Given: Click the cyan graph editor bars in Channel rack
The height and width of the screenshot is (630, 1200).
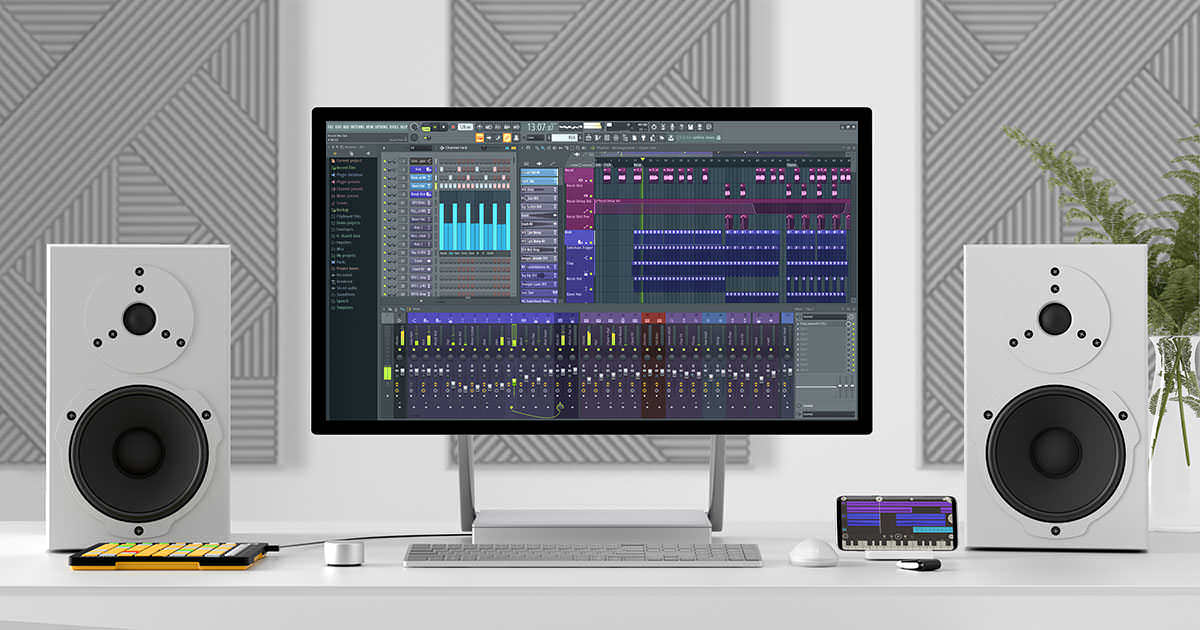Looking at the screenshot, I should [476, 226].
